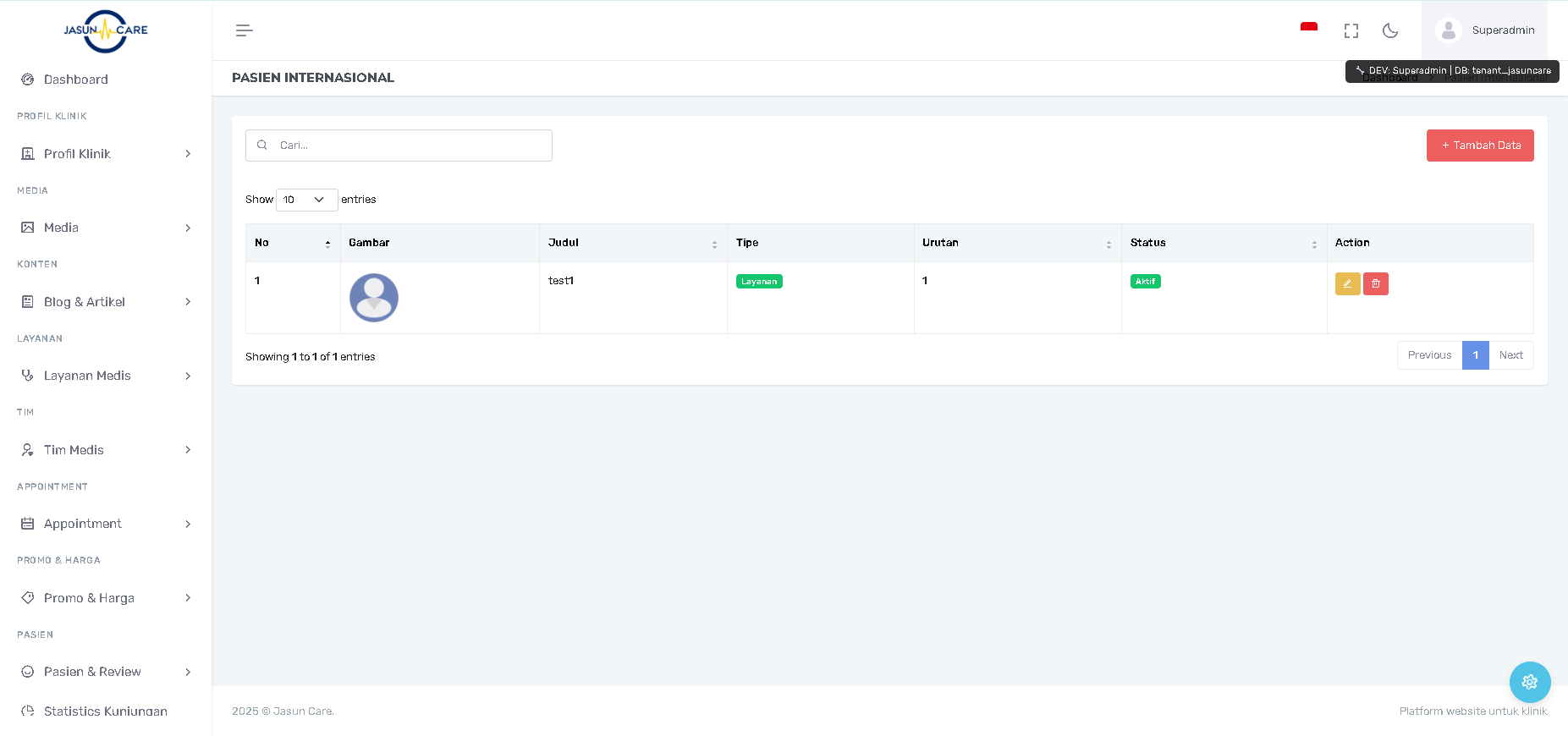Click the hamburger menu sidebar toggle
This screenshot has height=736, width=1568.
244,30
